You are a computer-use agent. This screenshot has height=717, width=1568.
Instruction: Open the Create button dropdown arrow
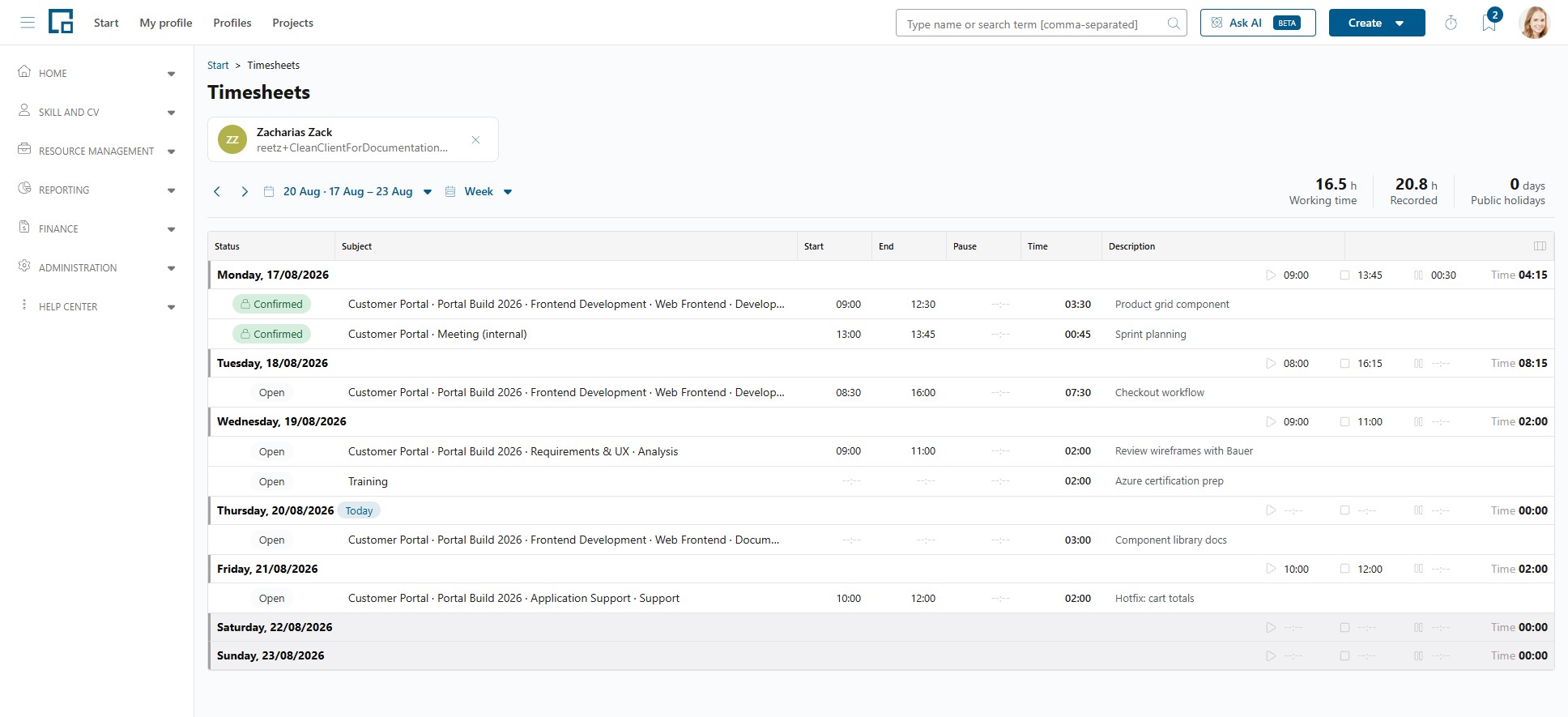click(1400, 23)
